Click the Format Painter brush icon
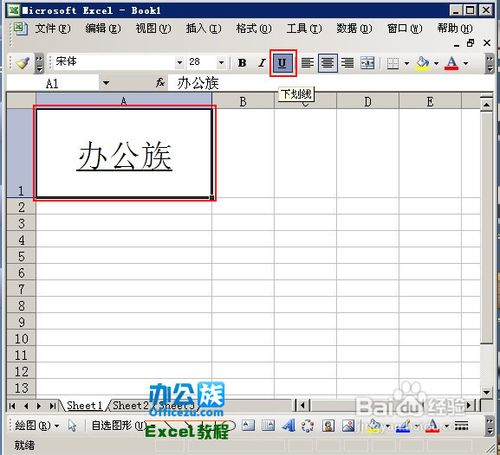 tap(23, 63)
